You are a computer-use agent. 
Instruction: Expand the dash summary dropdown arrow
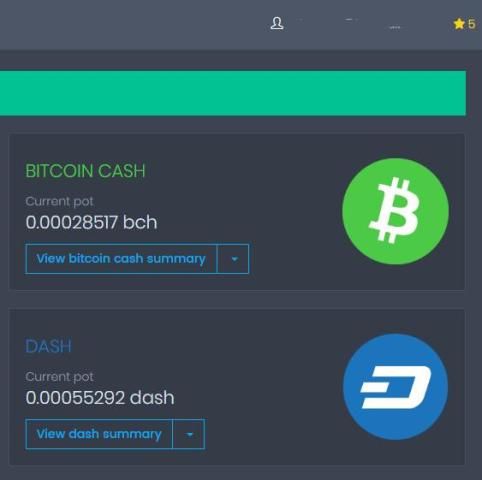pyautogui.click(x=189, y=434)
